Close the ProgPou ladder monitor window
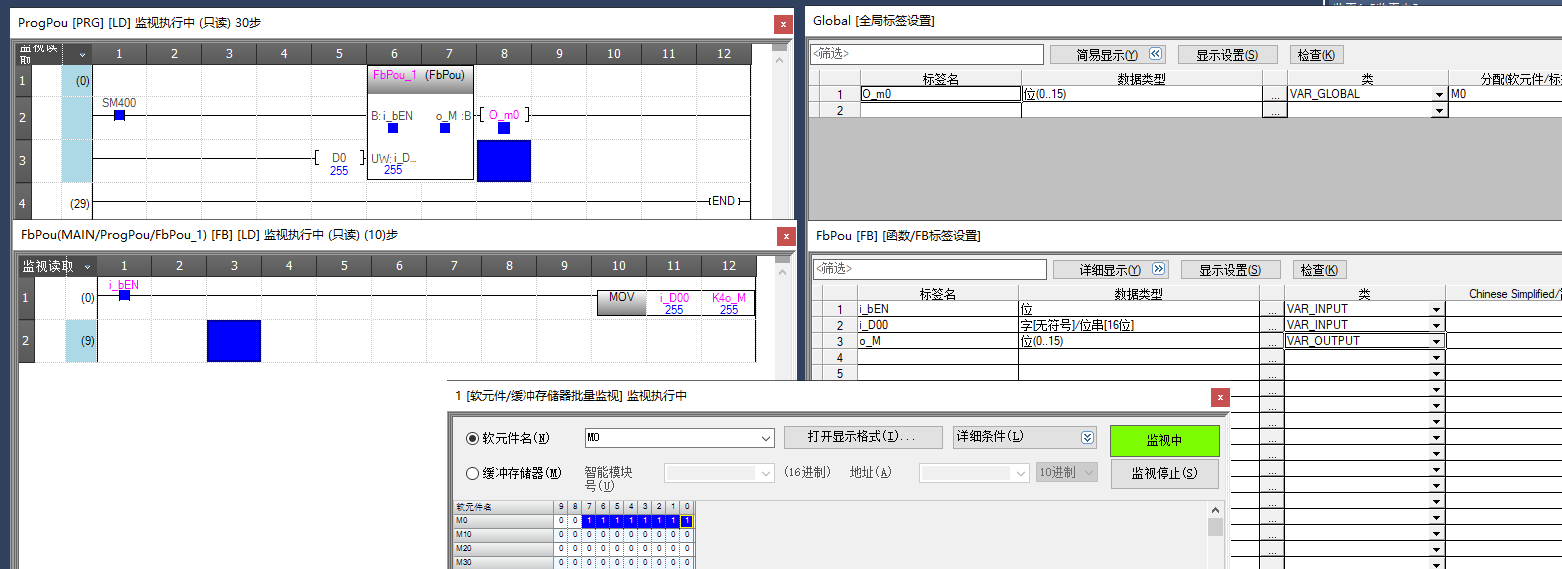The width and height of the screenshot is (1562, 569). coord(782,24)
